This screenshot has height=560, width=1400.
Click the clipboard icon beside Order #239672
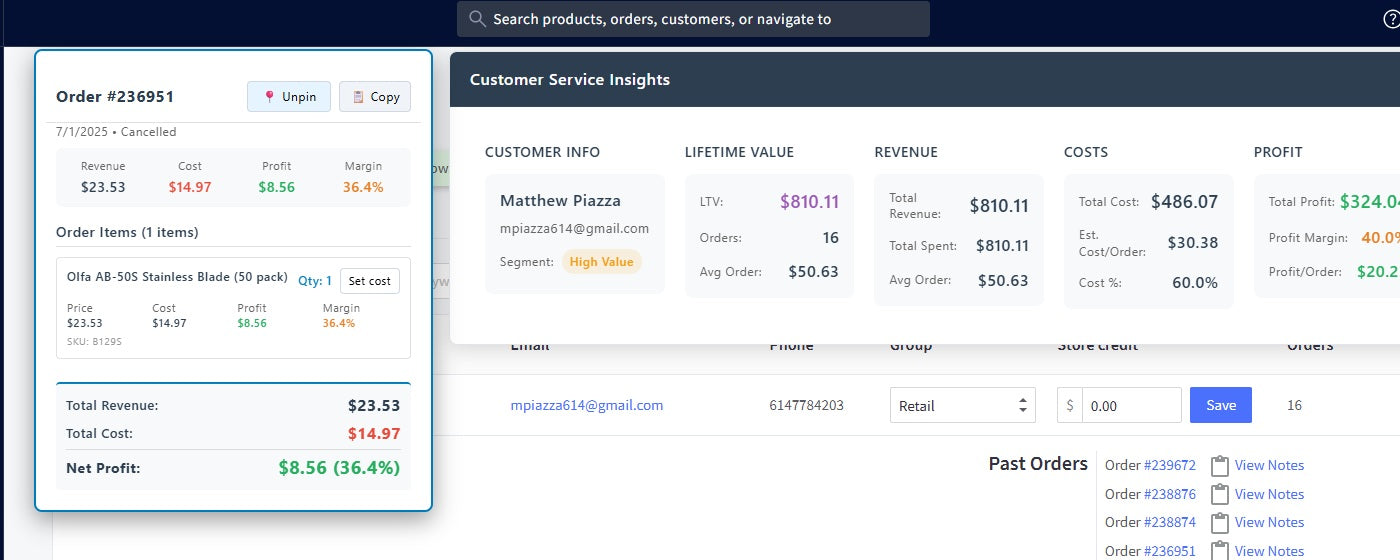1219,466
